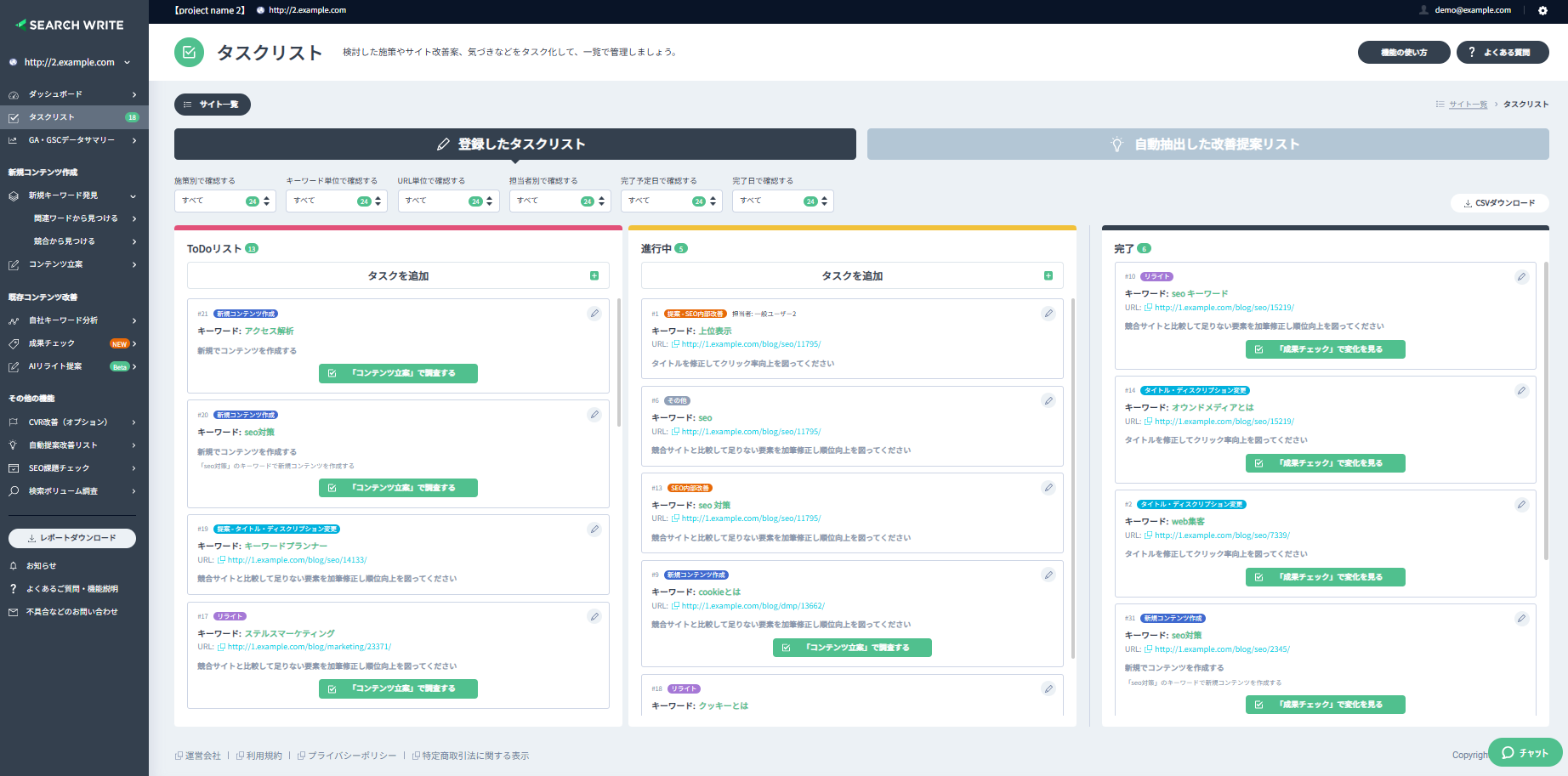The width and height of the screenshot is (1568, 776).
Task: Open URL link blog/seo/14133 on task #19
Action: coord(298,560)
